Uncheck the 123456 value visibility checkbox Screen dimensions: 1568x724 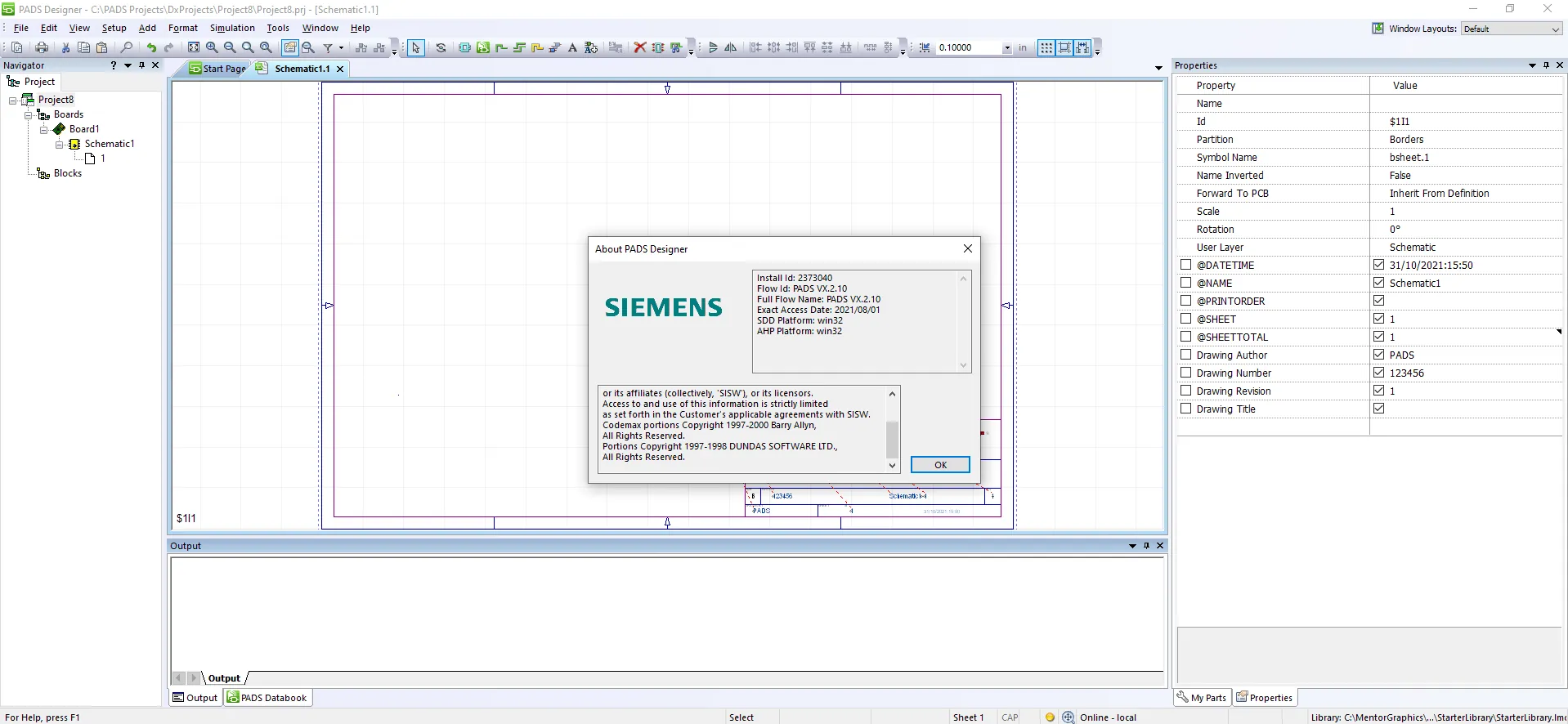coord(1379,373)
